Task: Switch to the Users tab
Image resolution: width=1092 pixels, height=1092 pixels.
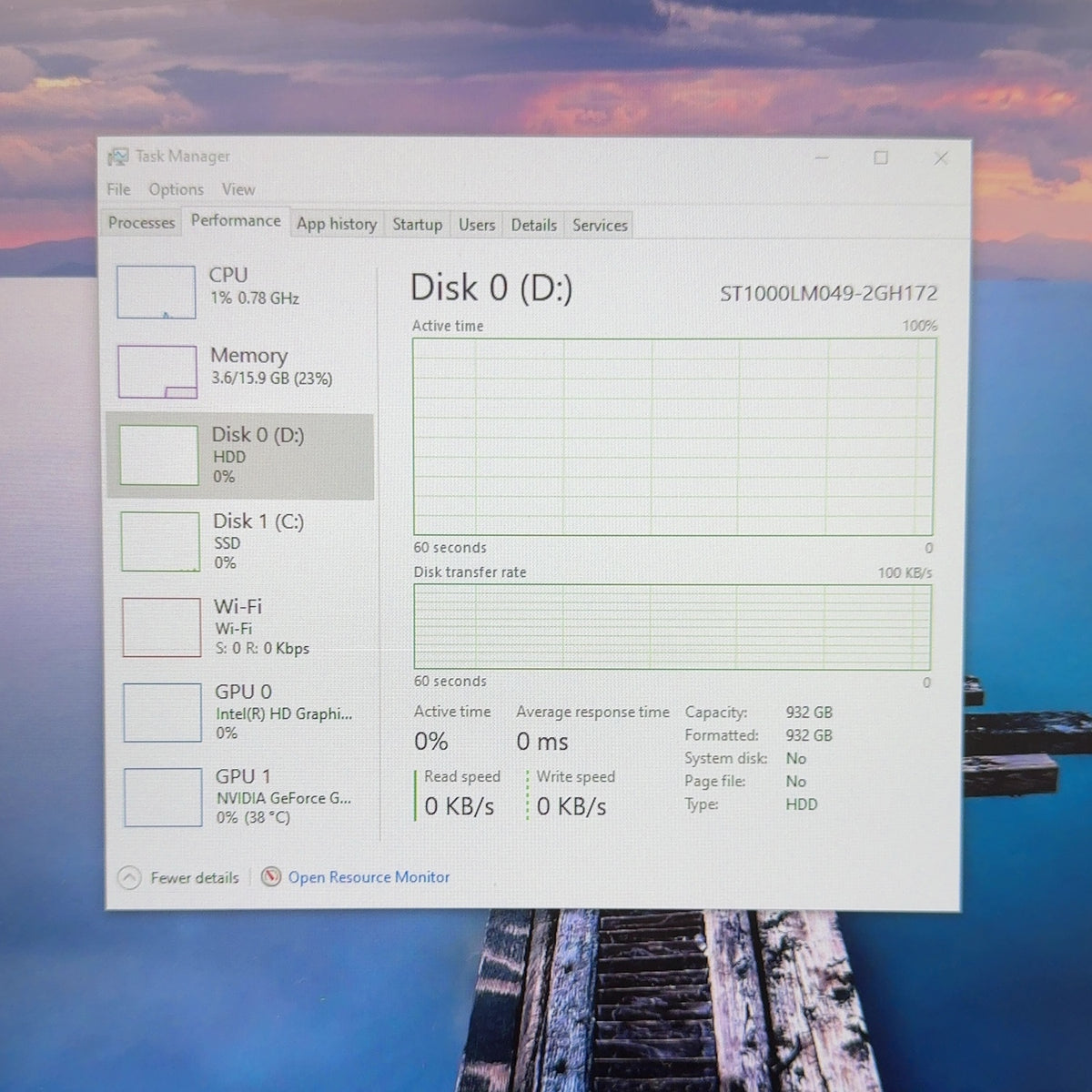Action: 477,225
